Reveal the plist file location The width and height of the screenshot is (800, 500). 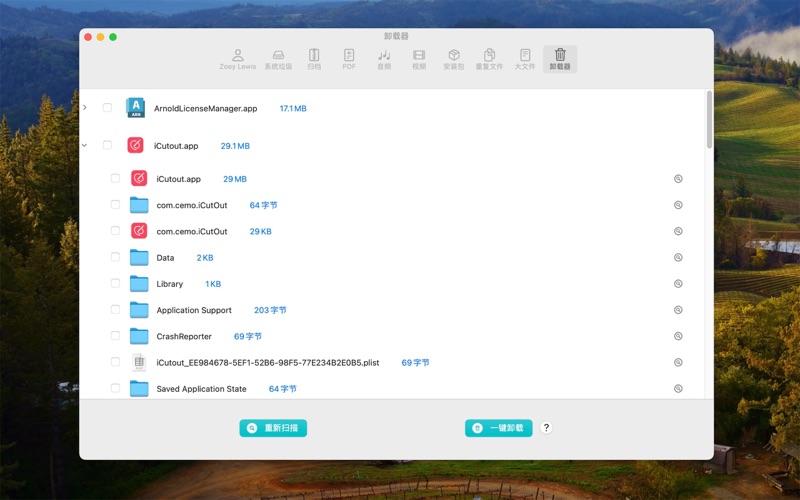coord(678,362)
